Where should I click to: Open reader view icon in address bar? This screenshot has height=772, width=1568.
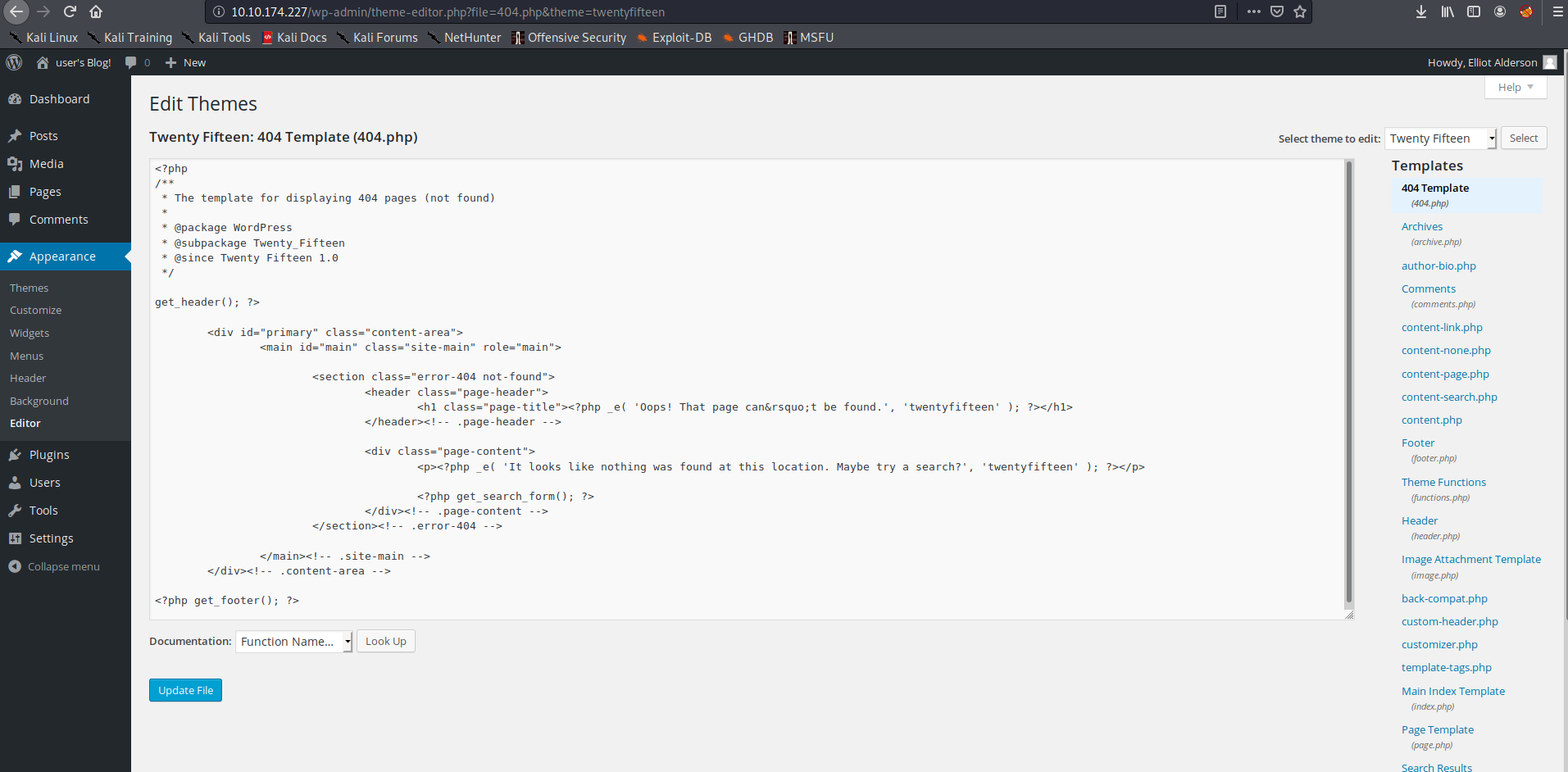coord(1220,11)
